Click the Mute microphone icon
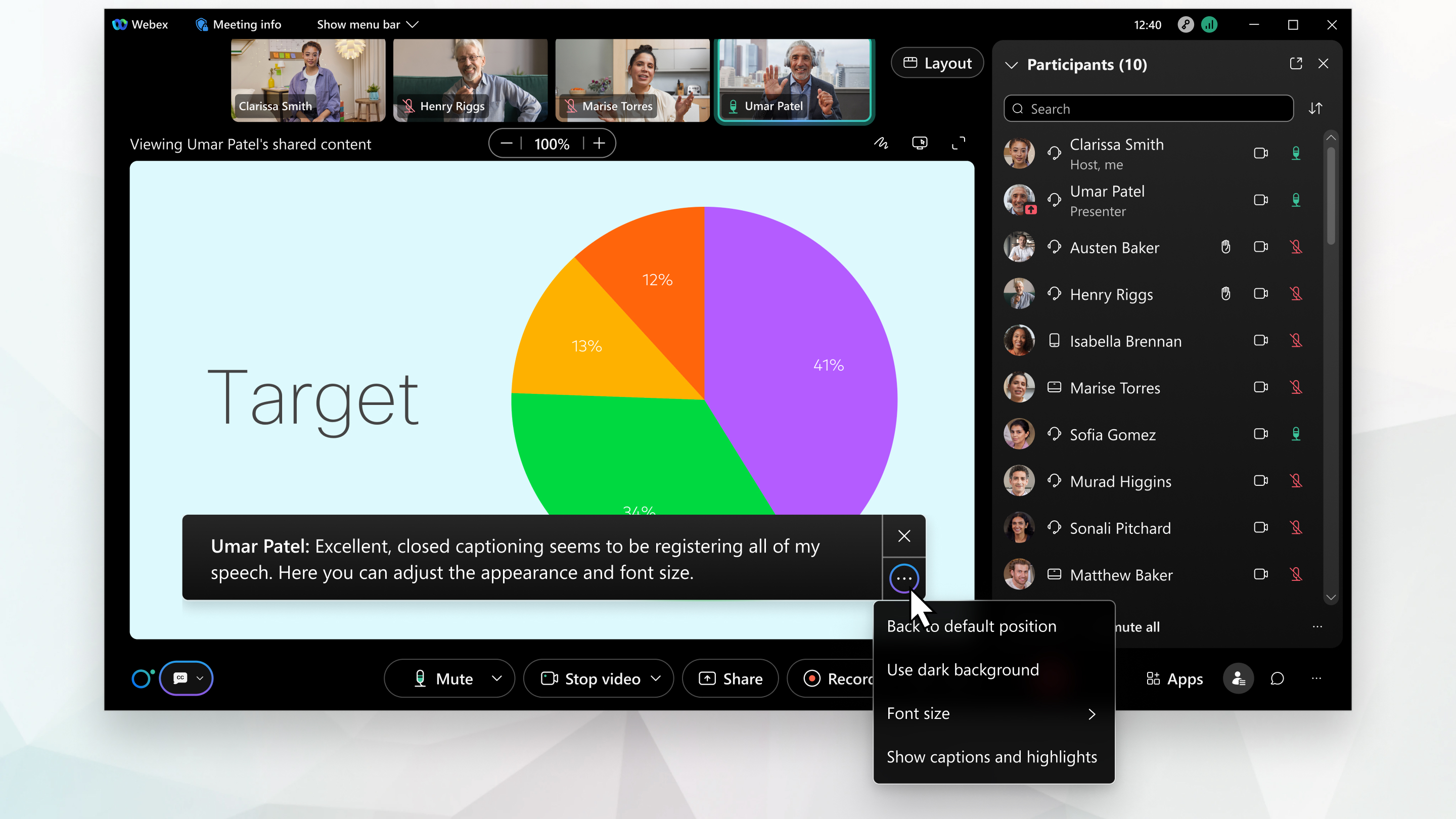 click(420, 679)
